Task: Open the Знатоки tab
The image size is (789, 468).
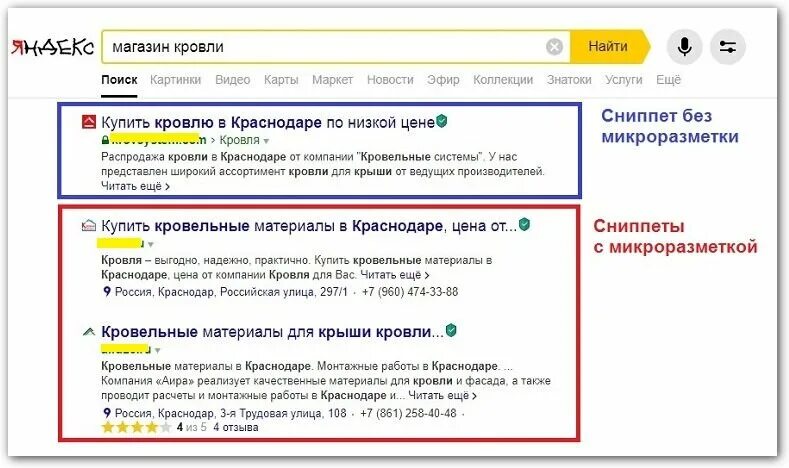Action: tap(569, 80)
